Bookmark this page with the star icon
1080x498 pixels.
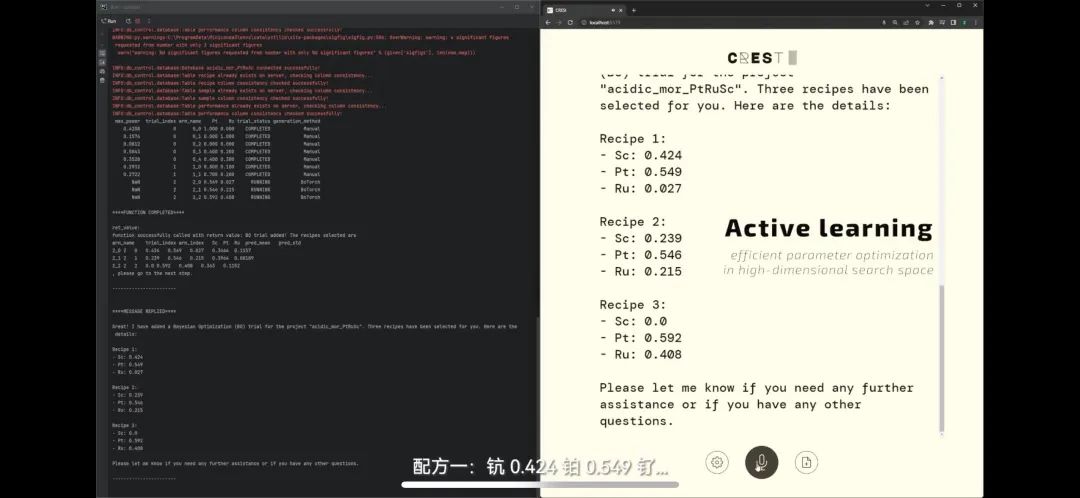(917, 22)
